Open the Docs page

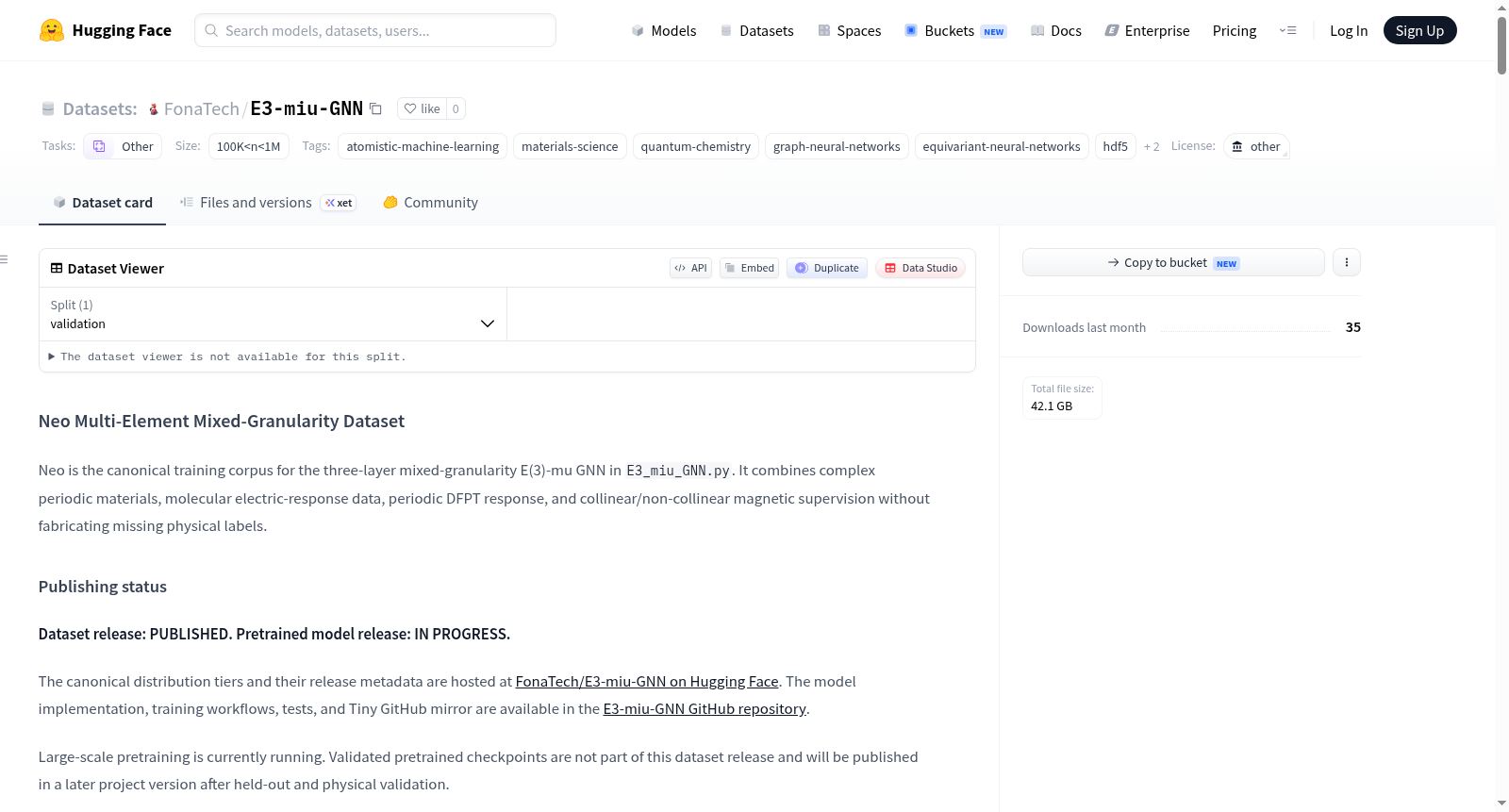point(1056,30)
